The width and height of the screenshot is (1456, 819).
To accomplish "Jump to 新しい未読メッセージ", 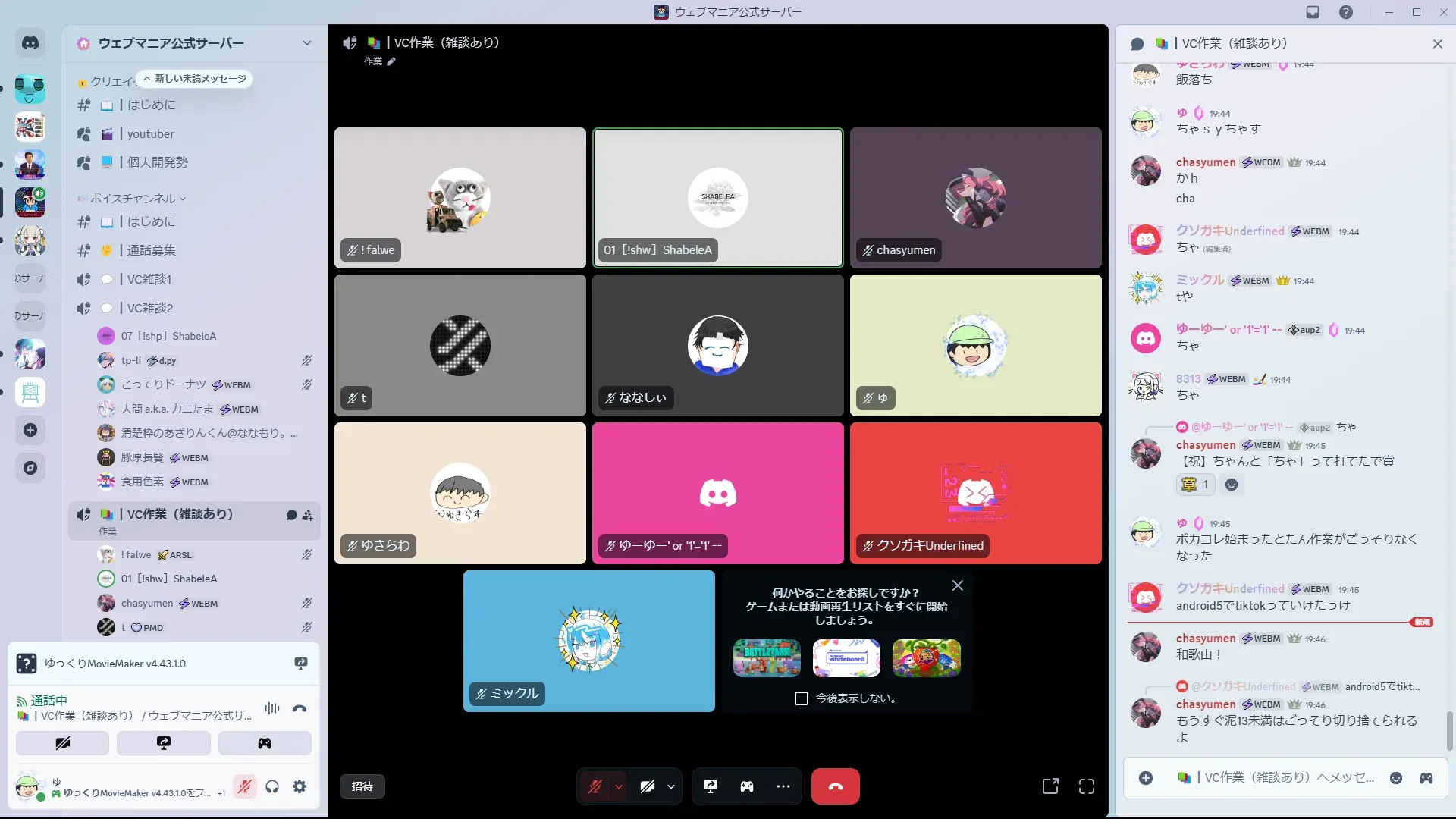I will point(195,79).
